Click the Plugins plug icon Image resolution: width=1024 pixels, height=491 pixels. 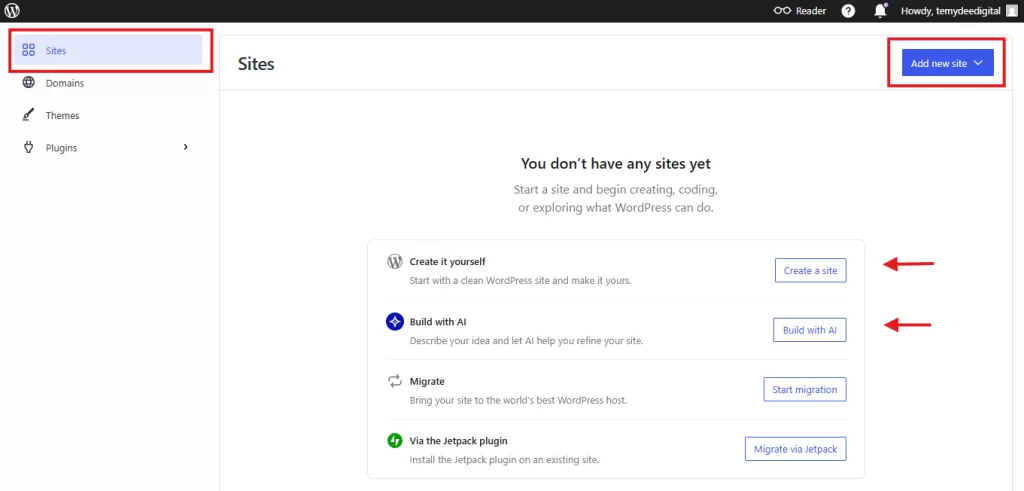[x=28, y=148]
